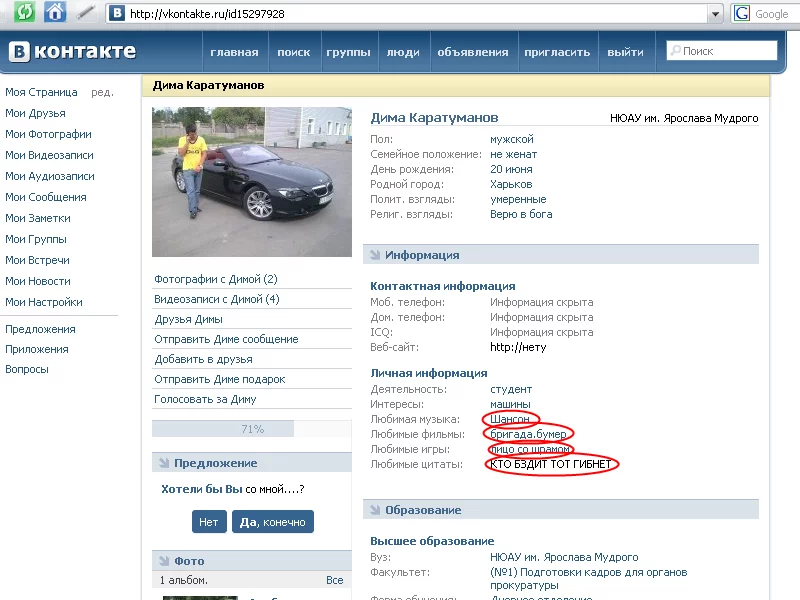
Task: Click the green reload icon in browser toolbar
Action: [24, 12]
